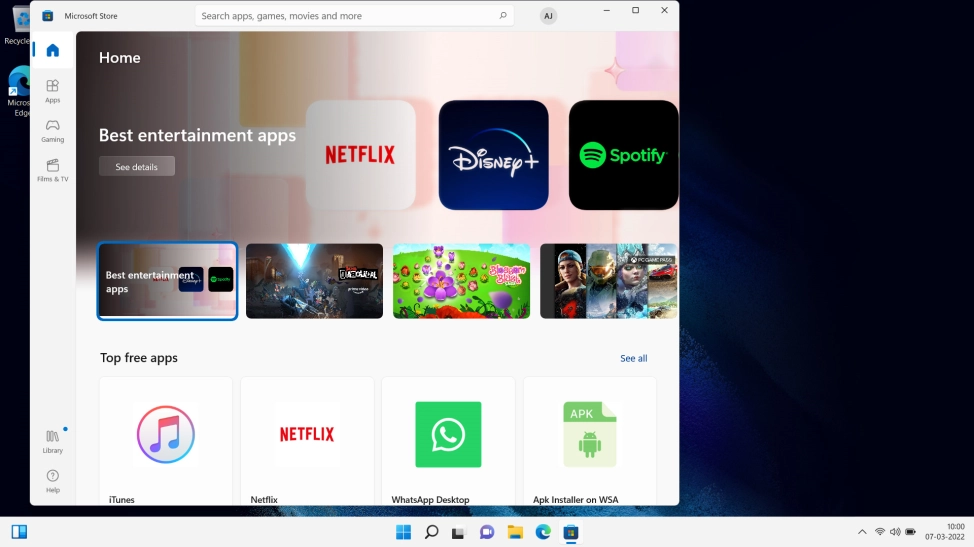This screenshot has height=547, width=974.
Task: Expand the system tray hidden icons chevron
Action: 862,532
